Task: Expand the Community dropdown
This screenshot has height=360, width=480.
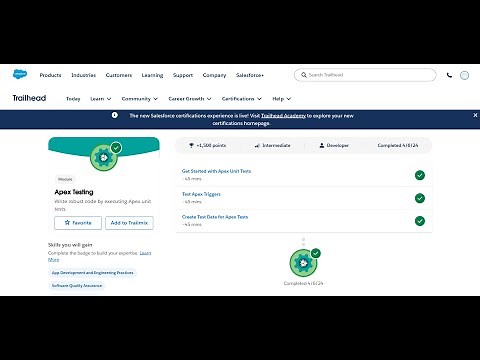Action: tap(140, 99)
